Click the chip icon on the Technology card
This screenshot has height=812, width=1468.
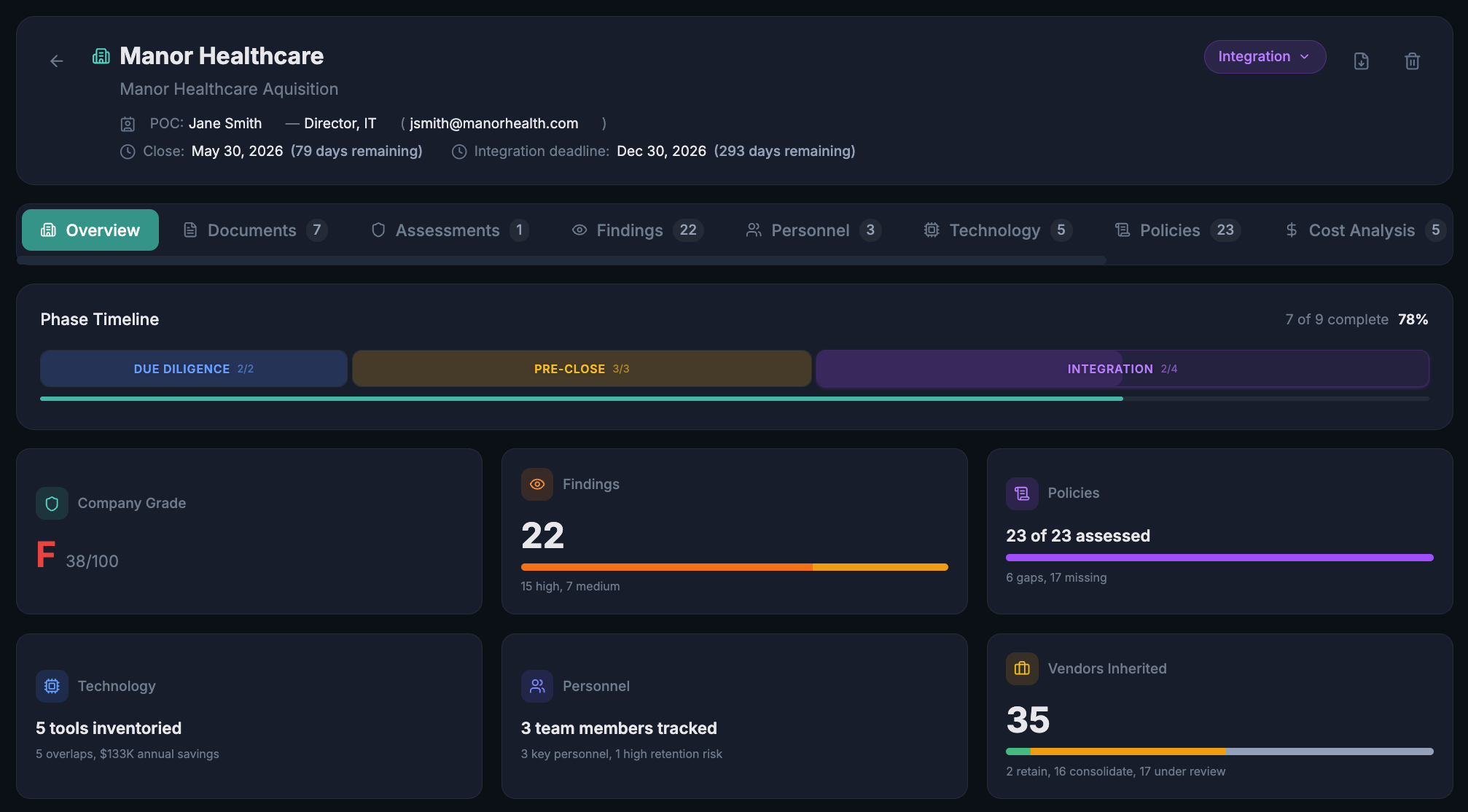(x=52, y=686)
